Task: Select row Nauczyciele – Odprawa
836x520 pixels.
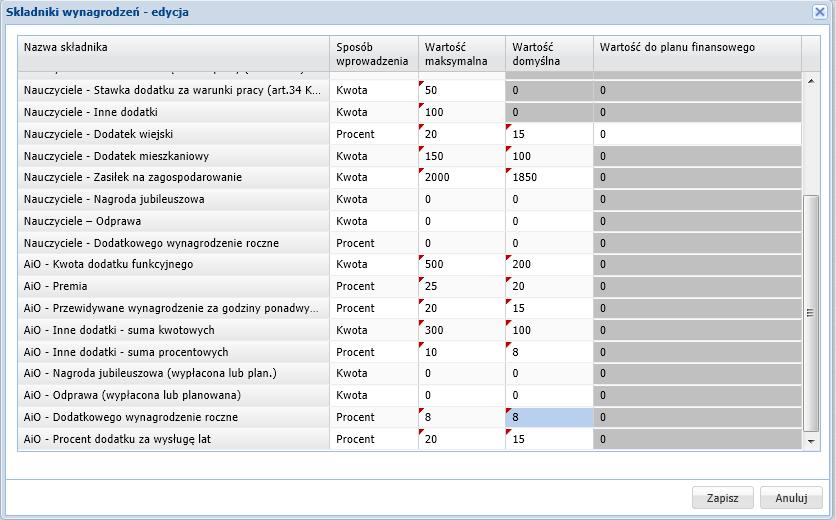Action: click(409, 221)
